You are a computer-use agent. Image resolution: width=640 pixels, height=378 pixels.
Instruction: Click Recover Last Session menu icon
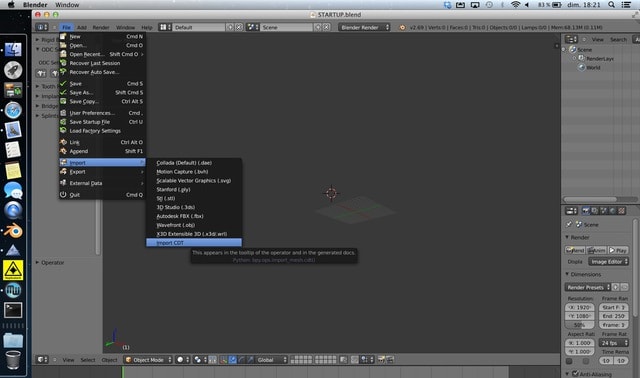coord(63,63)
